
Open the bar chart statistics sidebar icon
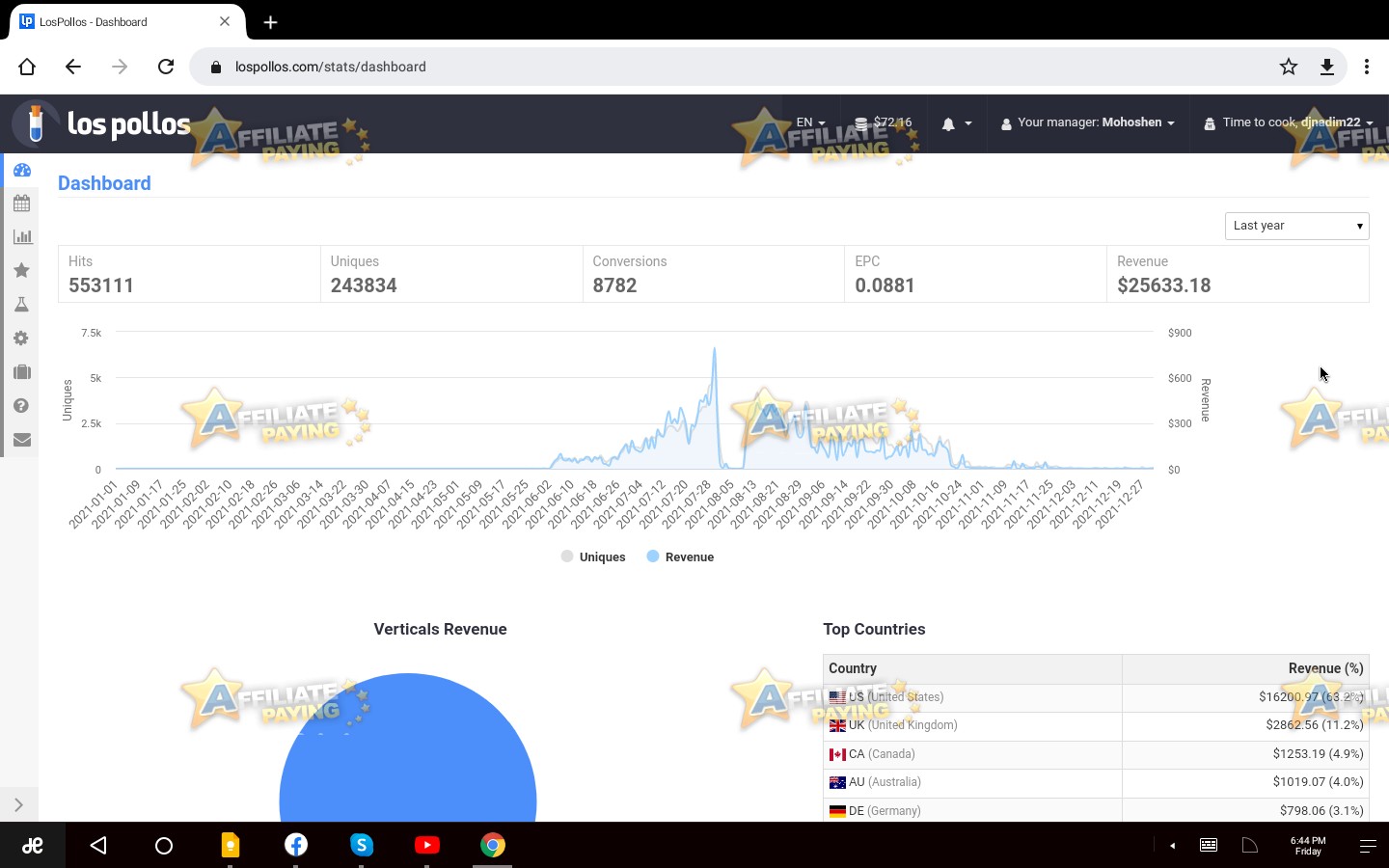[22, 237]
